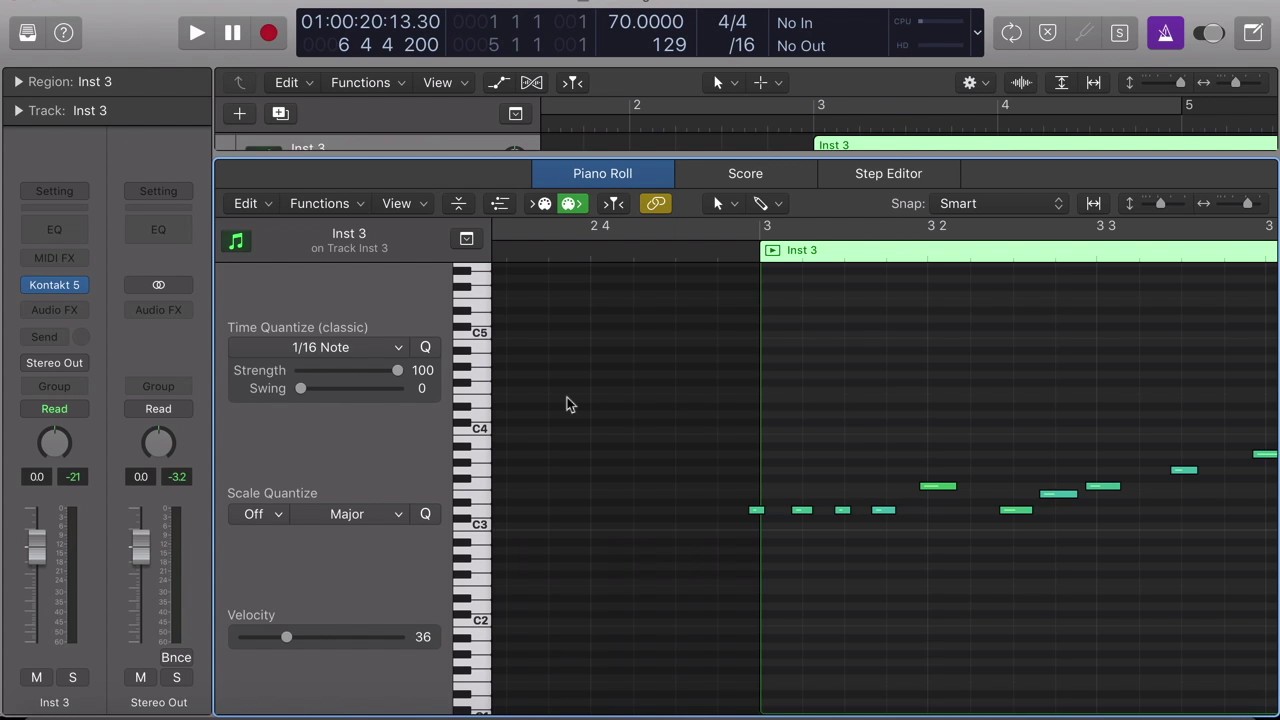Open the Library icon in control bar
The height and width of the screenshot is (720, 1280).
(x=28, y=33)
